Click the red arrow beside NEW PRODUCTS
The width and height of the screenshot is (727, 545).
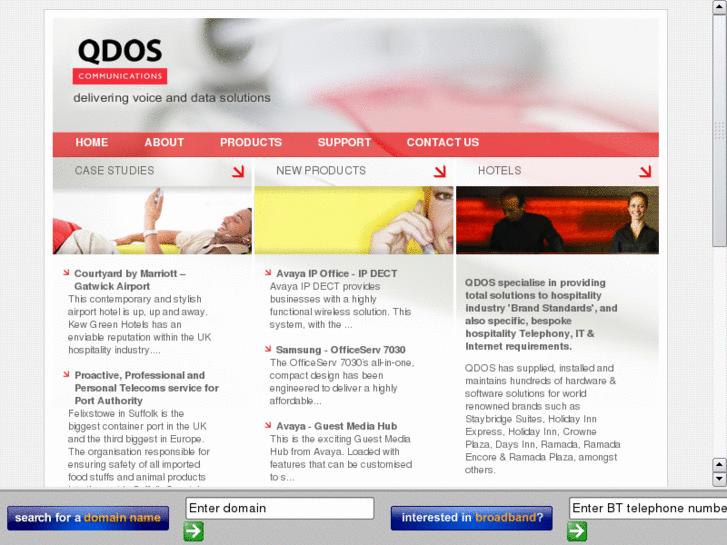440,172
